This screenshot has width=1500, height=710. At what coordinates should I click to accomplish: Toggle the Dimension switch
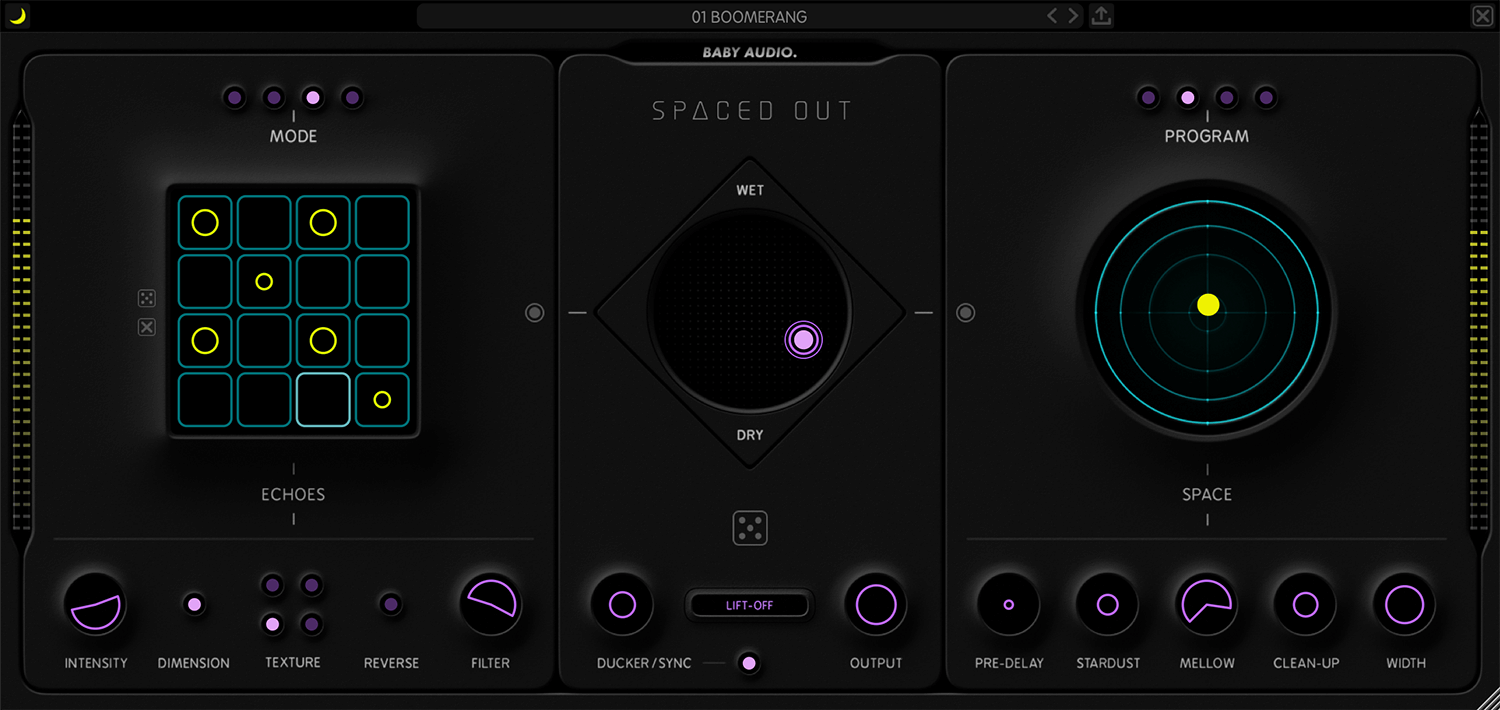[x=194, y=604]
